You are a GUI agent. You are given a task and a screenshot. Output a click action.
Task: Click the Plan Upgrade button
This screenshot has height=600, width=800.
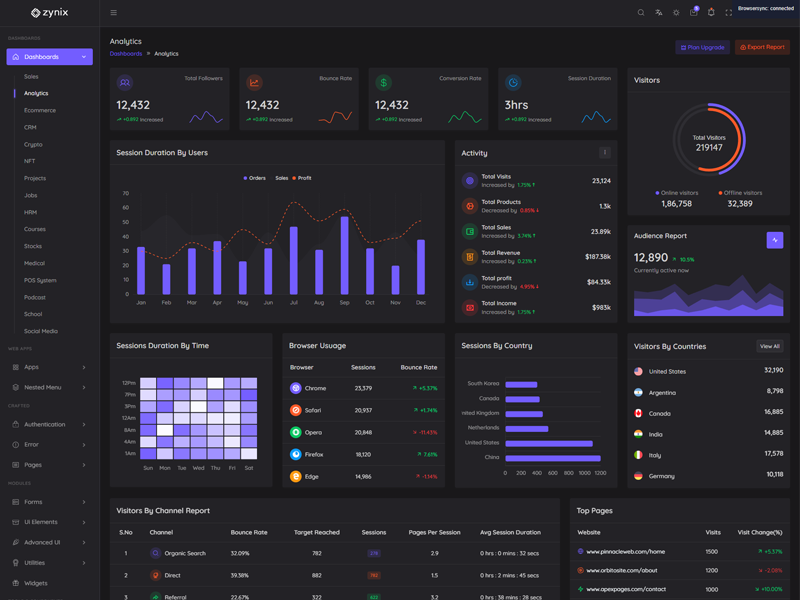[702, 47]
